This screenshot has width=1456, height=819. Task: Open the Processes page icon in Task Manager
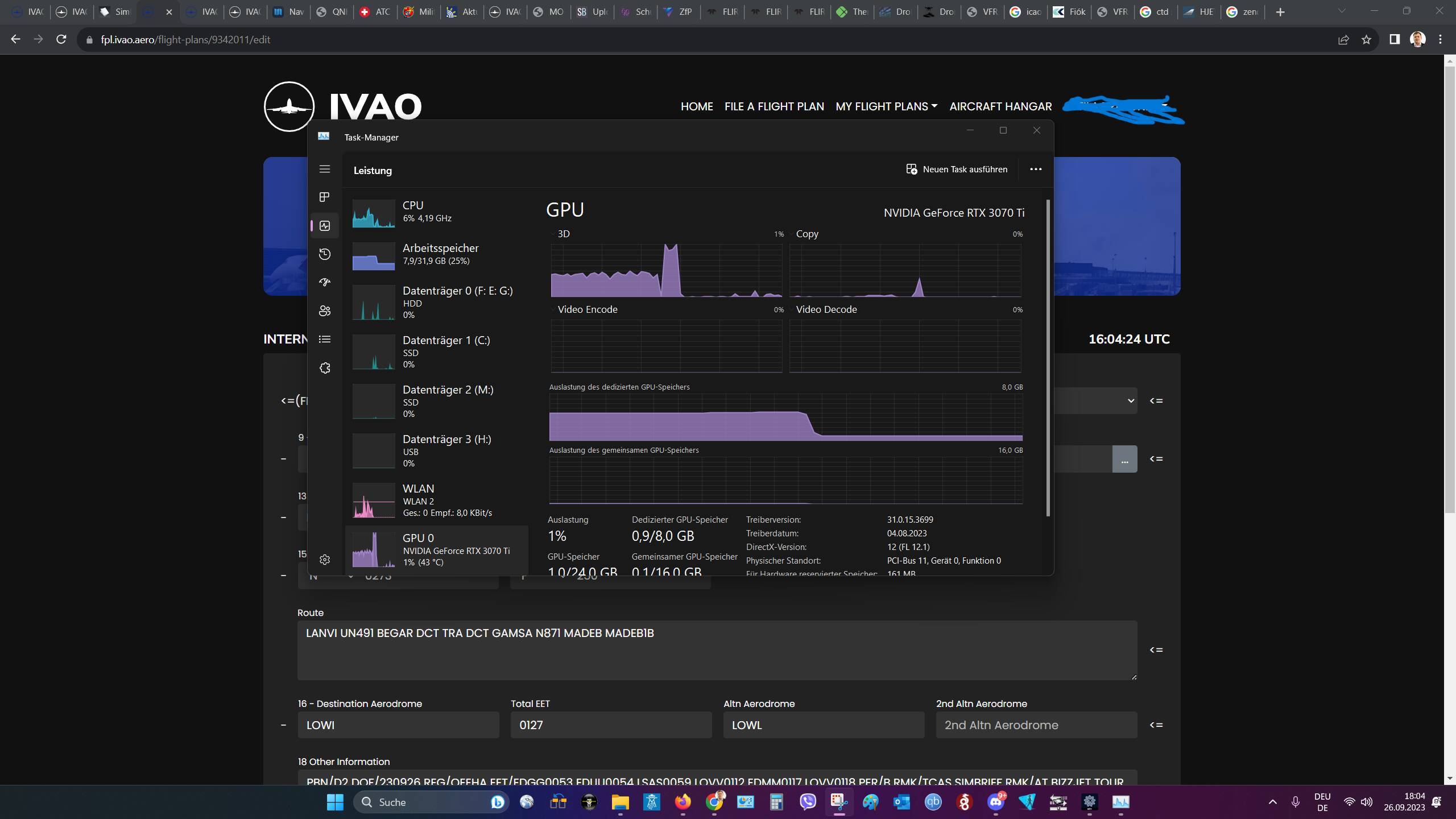(x=325, y=197)
